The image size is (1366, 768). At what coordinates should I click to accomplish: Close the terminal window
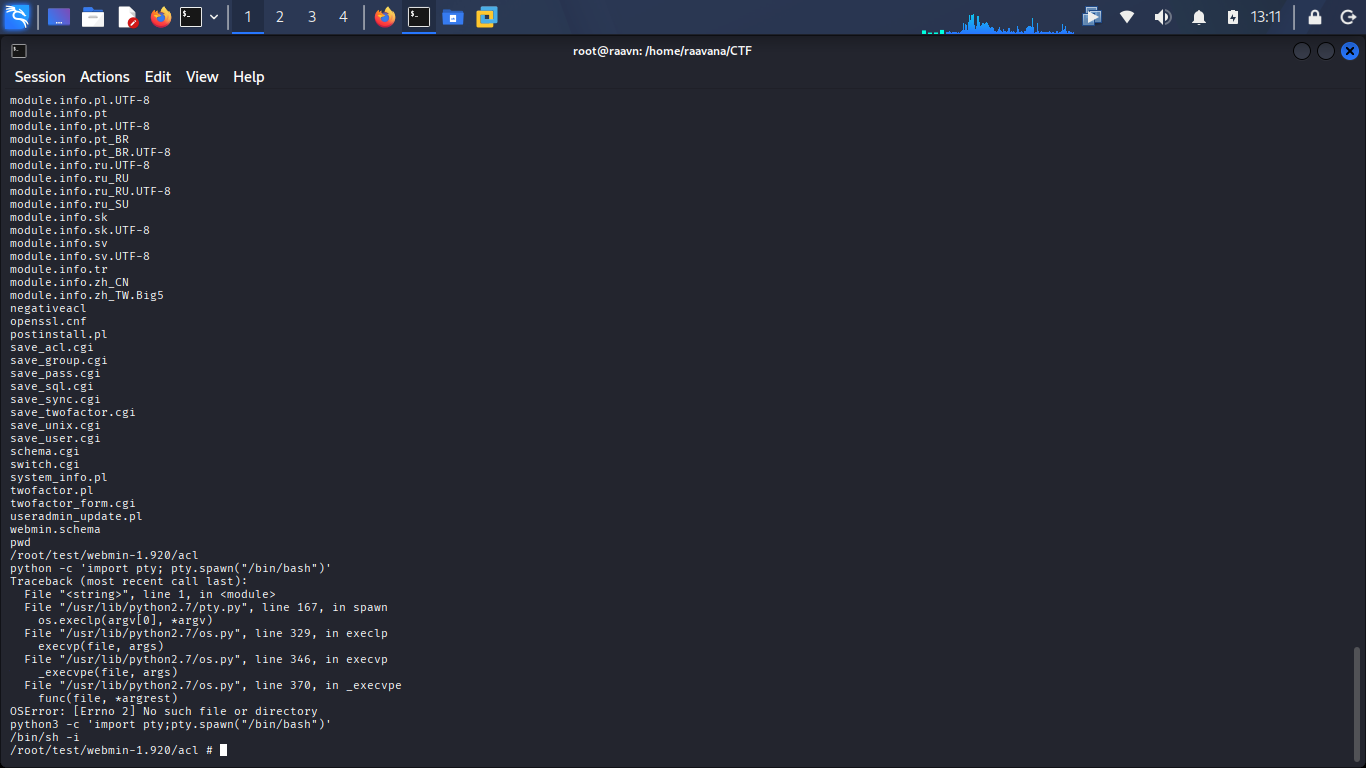click(1350, 51)
